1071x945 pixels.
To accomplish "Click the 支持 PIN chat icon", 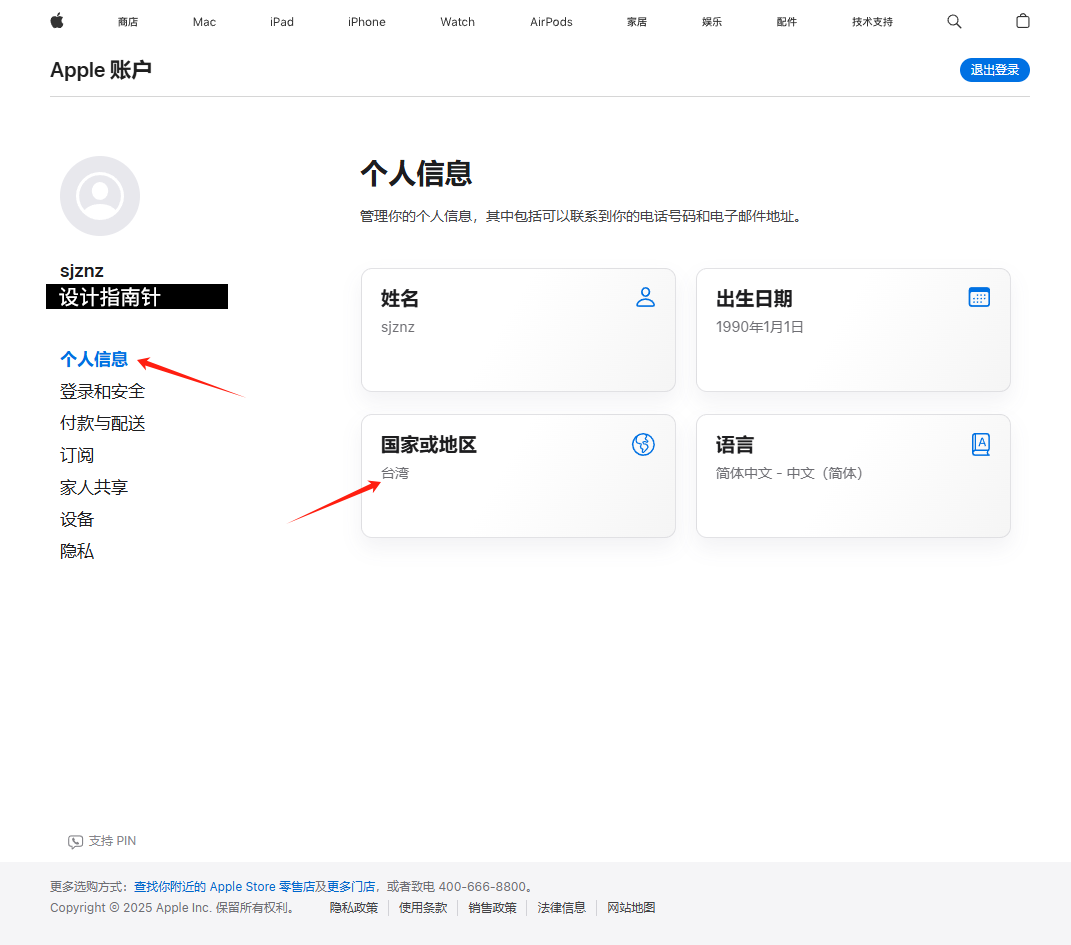I will click(75, 841).
